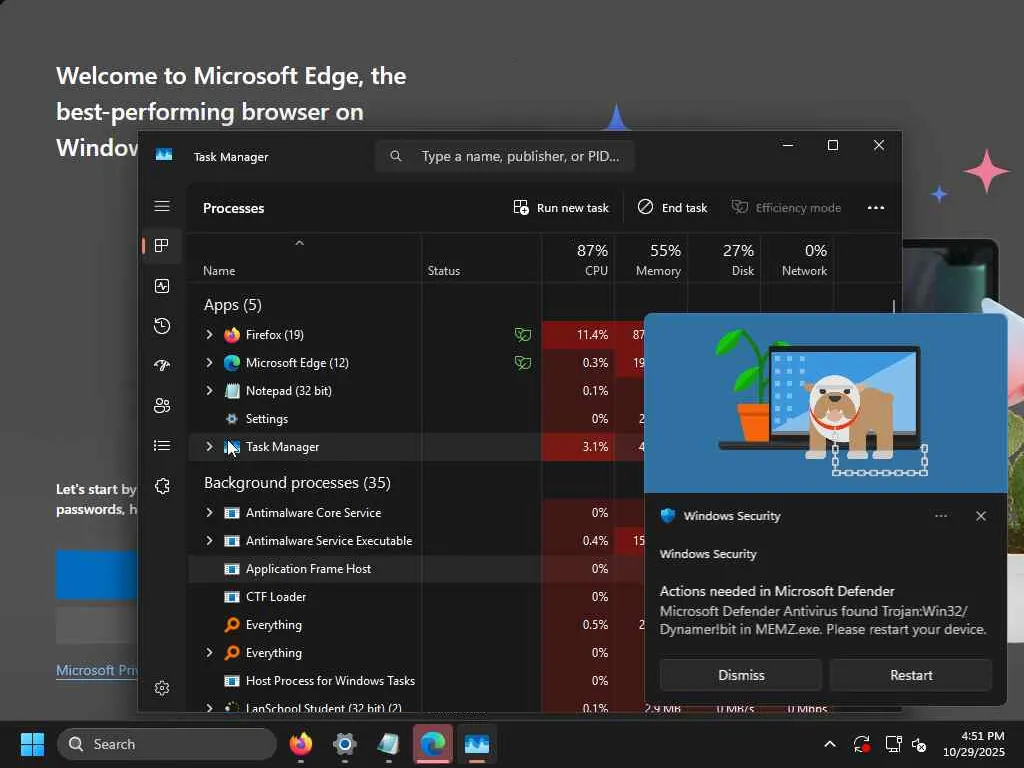Click Restart in the Defender notification
This screenshot has width=1024, height=768.
click(x=911, y=675)
